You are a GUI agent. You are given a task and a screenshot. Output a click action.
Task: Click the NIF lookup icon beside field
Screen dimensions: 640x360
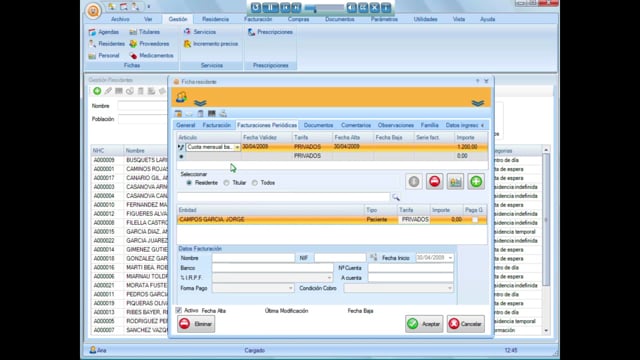(373, 258)
